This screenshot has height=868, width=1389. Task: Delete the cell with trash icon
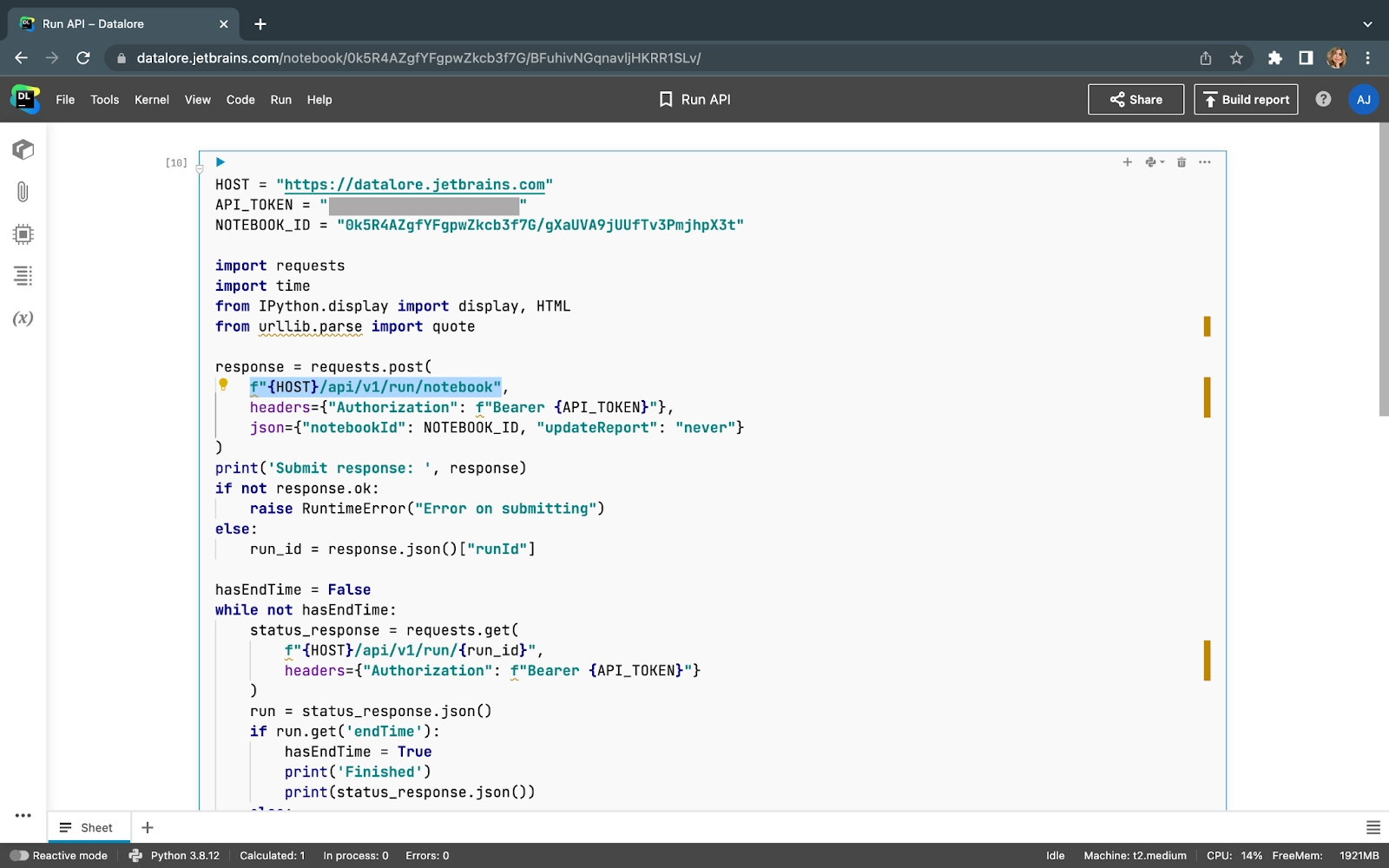point(1182,162)
